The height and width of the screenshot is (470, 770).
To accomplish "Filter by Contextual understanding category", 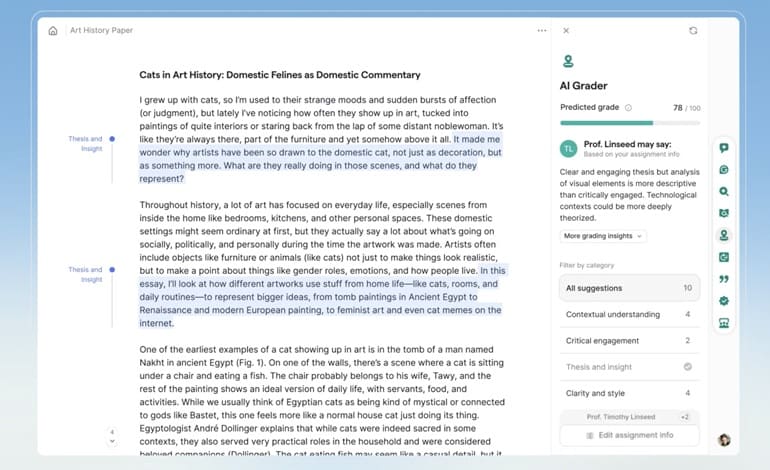I will tap(629, 314).
